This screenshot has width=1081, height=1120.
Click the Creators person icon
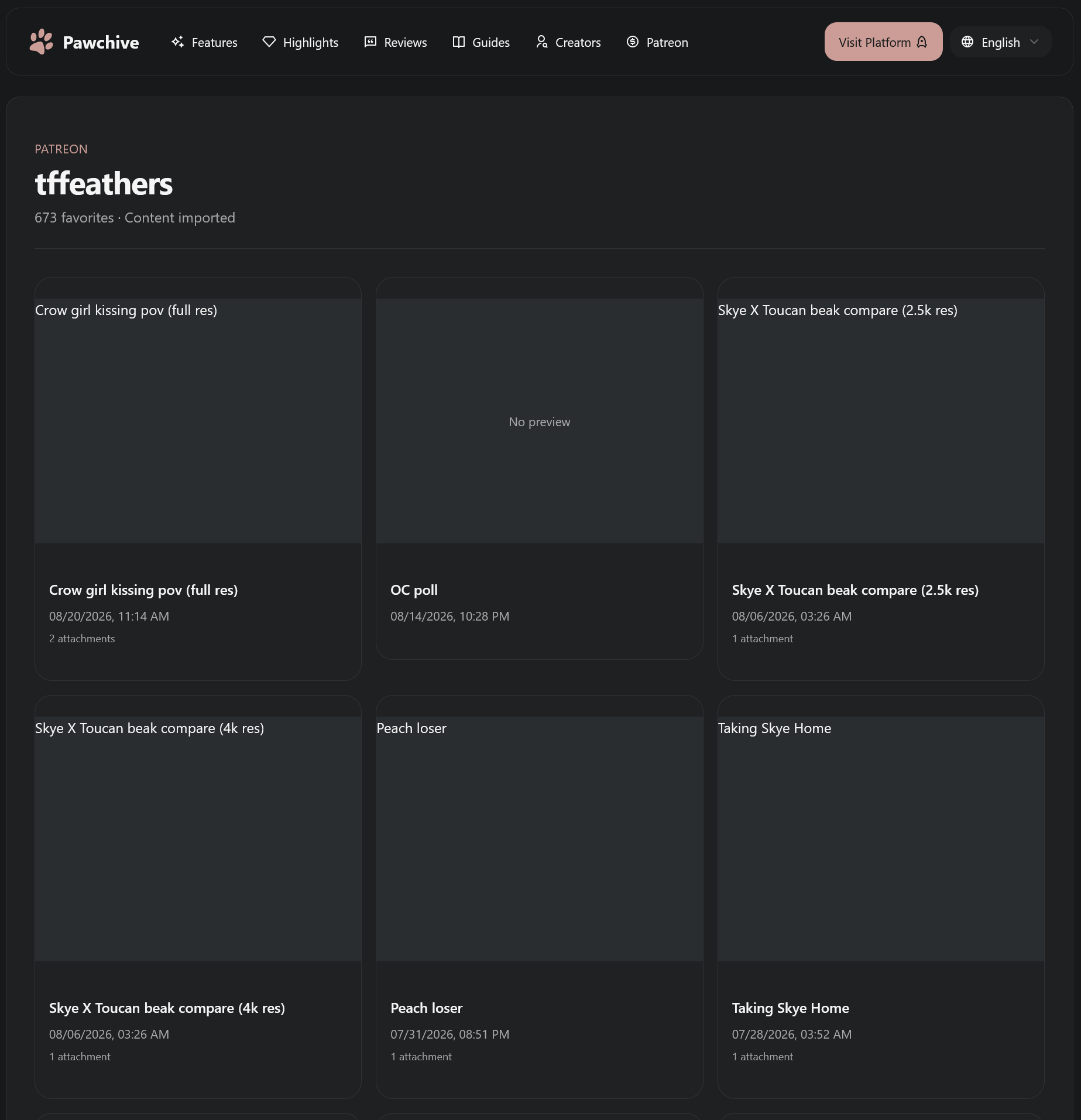(x=542, y=42)
